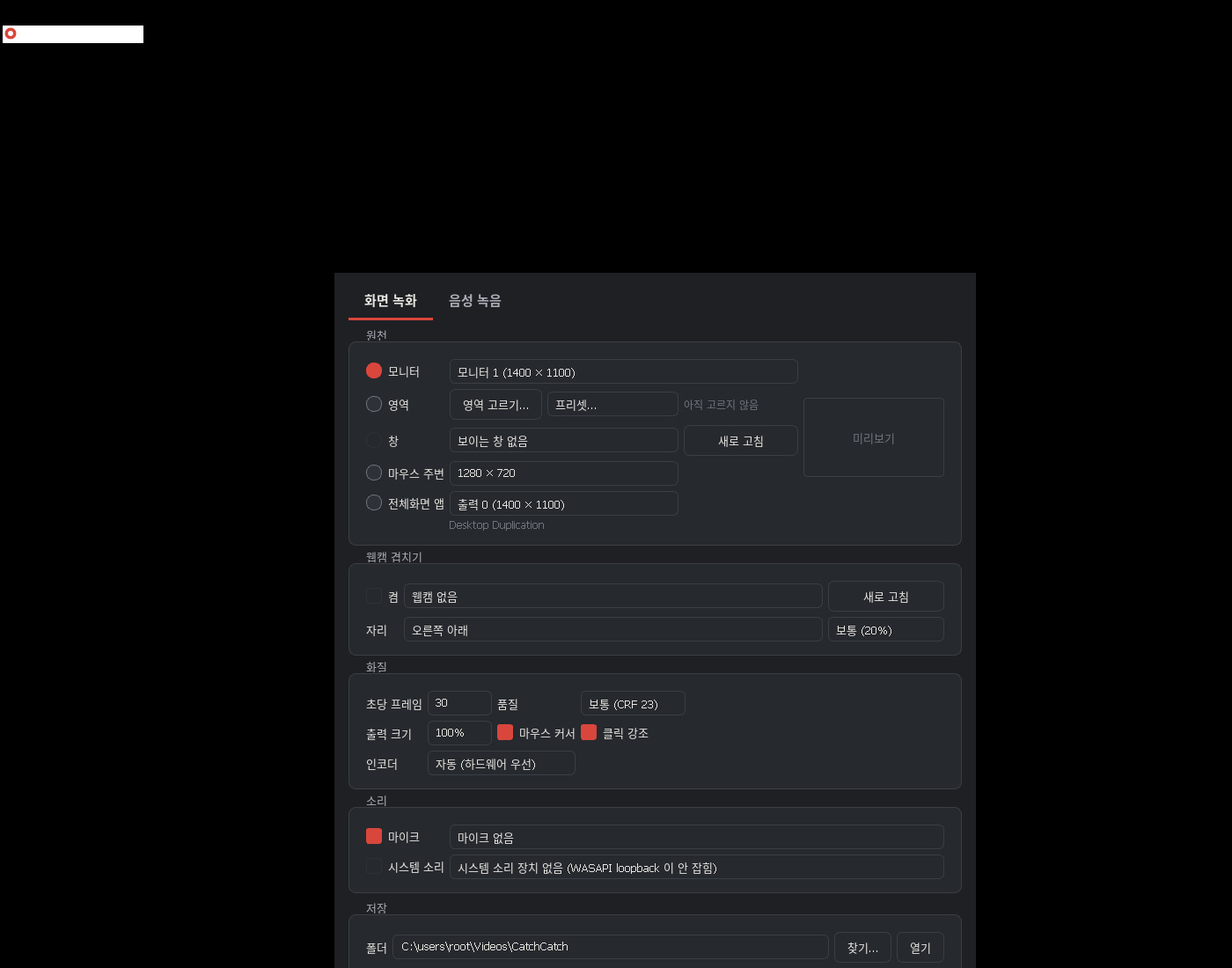Pick the 전체화면 앱 radio option
Viewport: 1232px width, 968px height.
[x=374, y=502]
